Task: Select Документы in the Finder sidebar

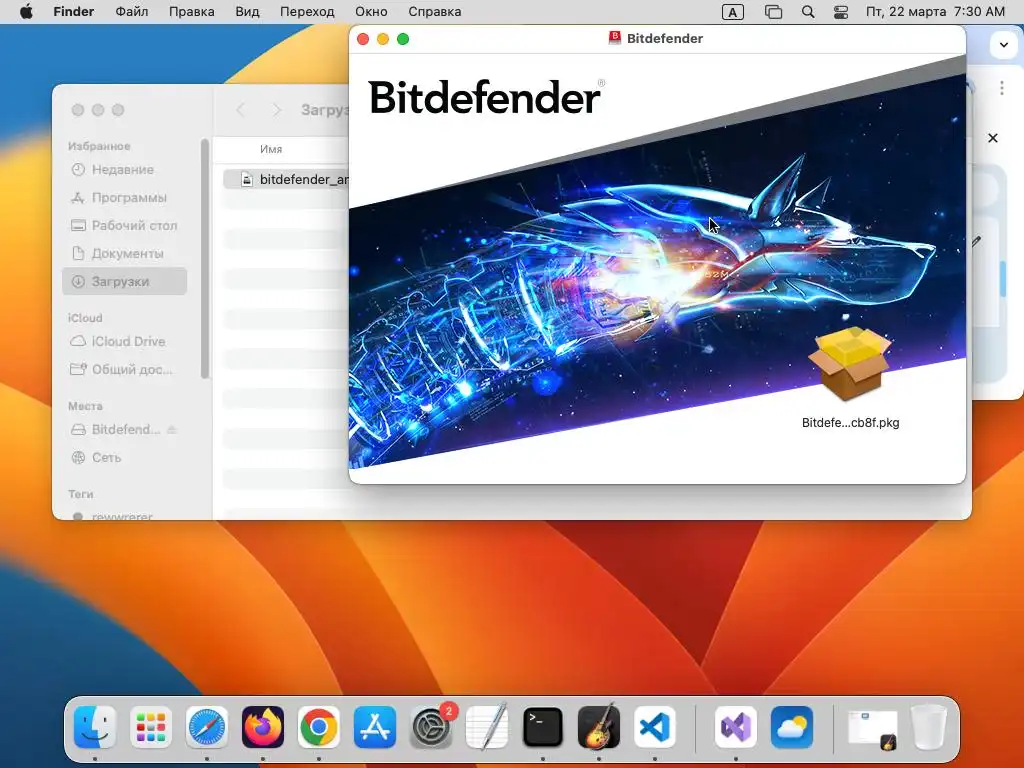Action: tap(125, 253)
